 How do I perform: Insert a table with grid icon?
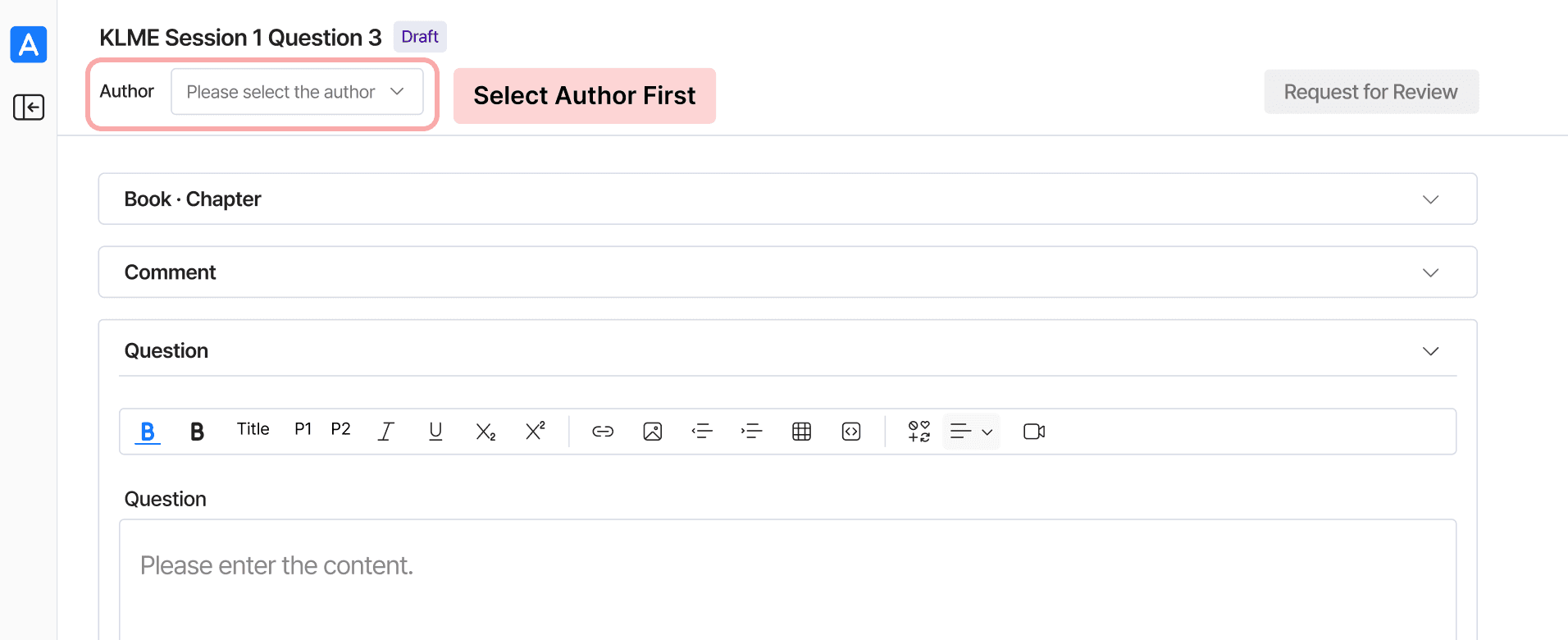point(802,432)
